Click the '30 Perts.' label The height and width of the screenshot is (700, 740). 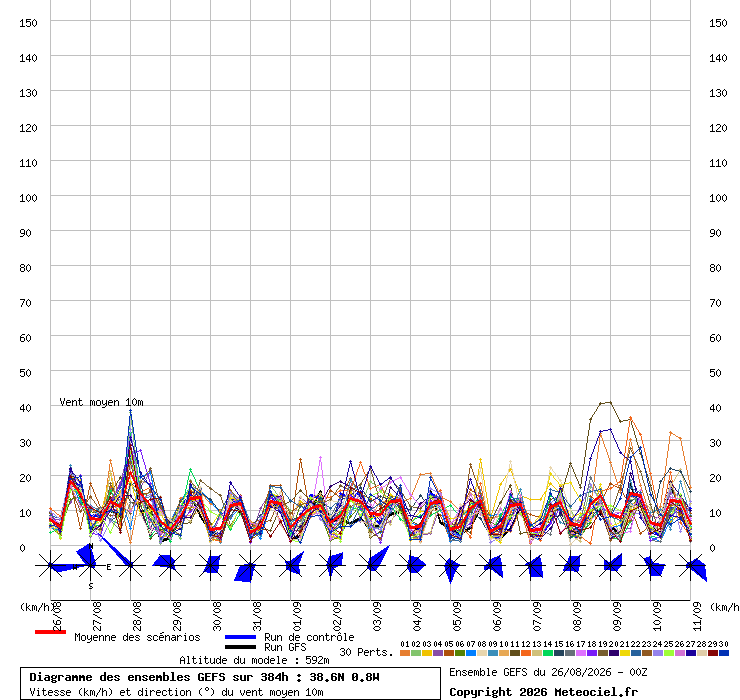pyautogui.click(x=366, y=652)
